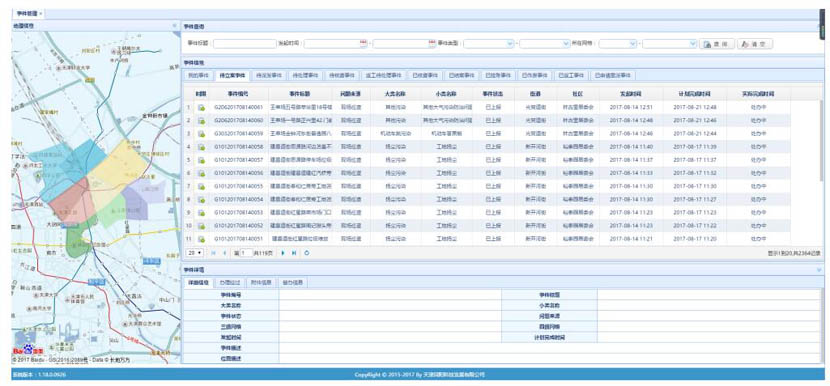Select cell with time 2017-08-14 12:51
The image size is (830, 386).
point(631,107)
